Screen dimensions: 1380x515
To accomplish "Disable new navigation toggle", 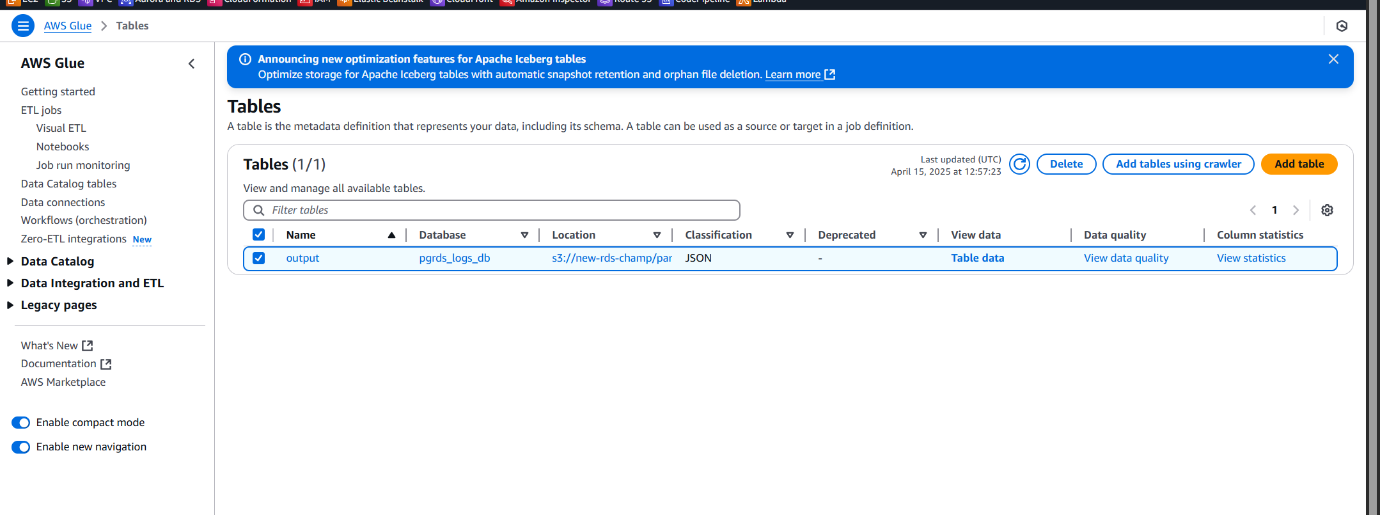I will point(21,447).
